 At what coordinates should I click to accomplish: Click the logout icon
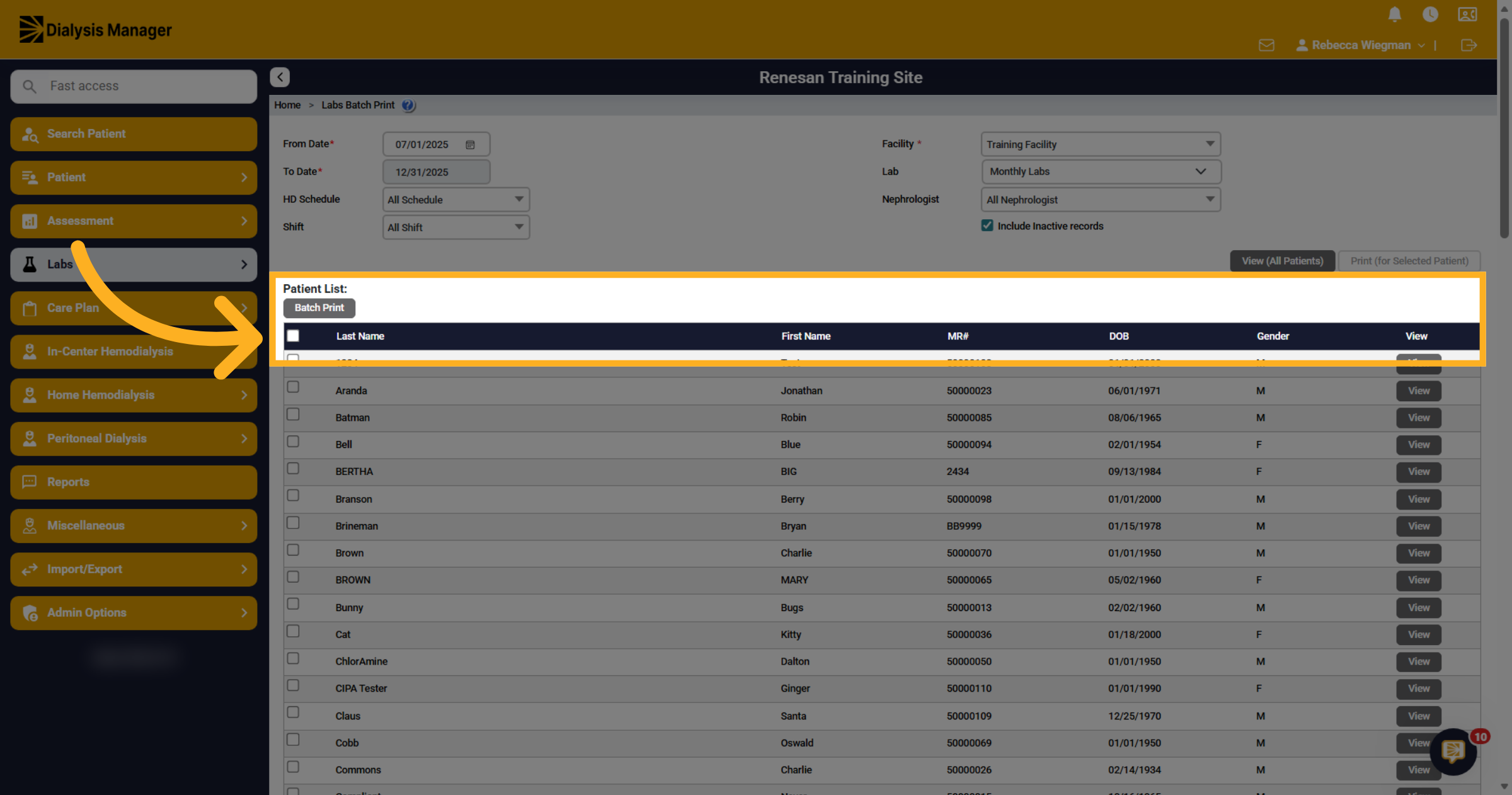1469,45
